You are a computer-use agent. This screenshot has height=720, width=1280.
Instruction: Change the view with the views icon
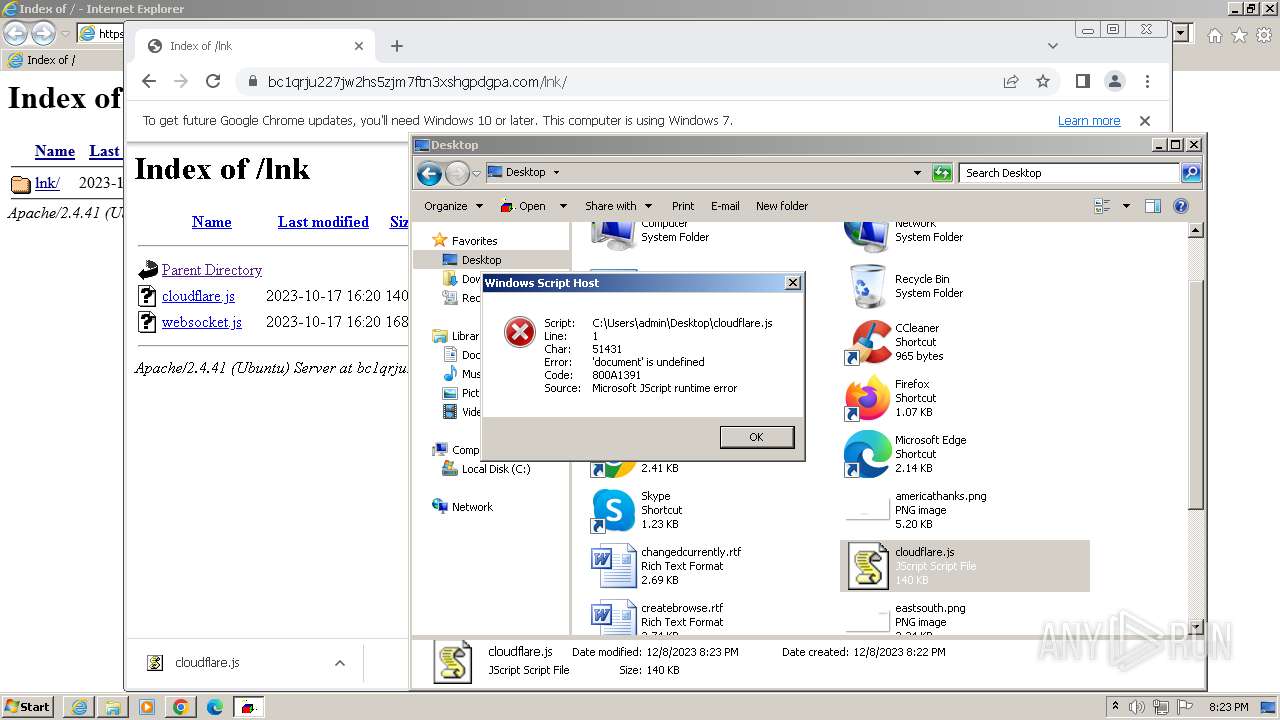coord(1103,206)
